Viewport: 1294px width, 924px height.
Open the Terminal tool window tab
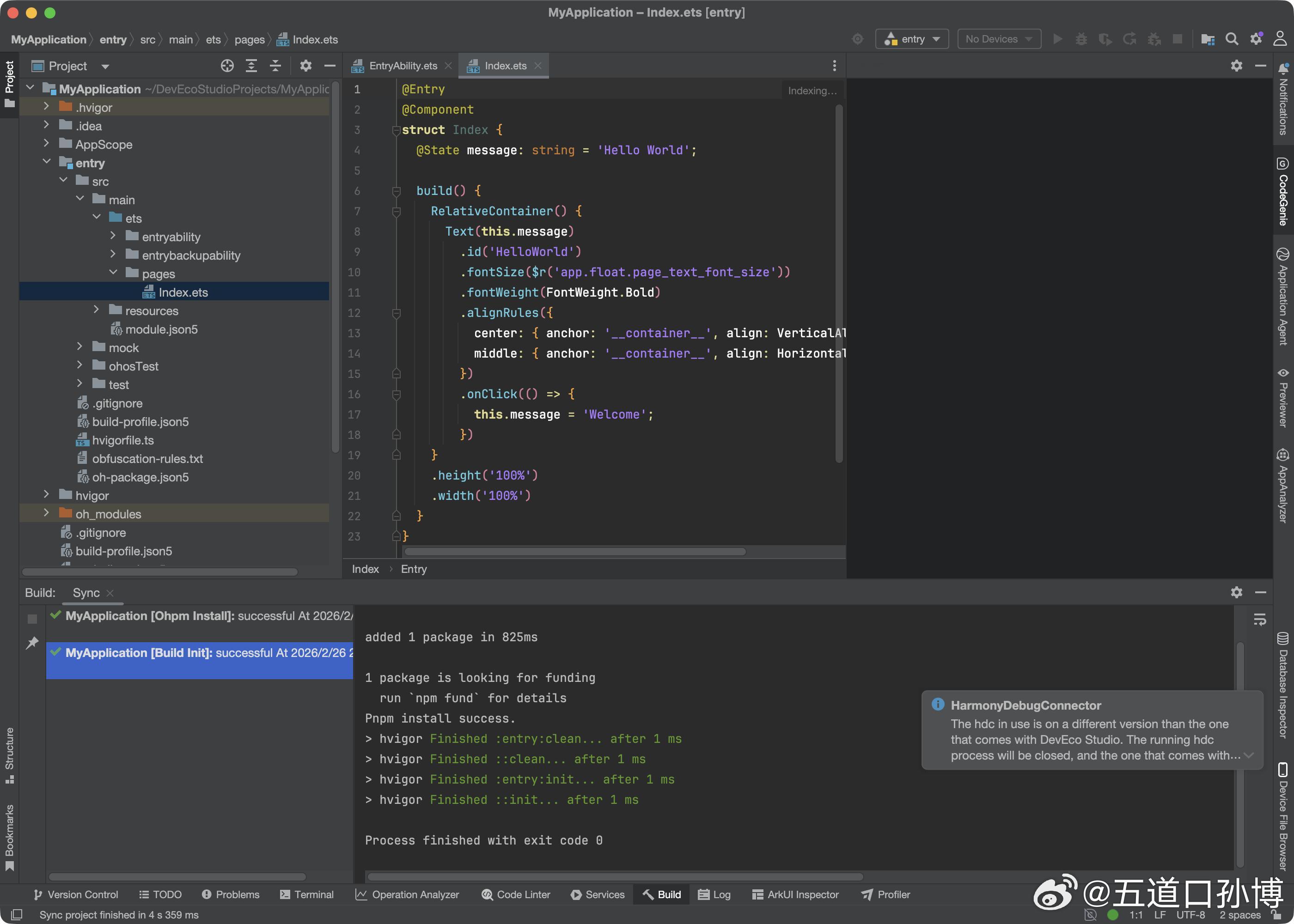(307, 894)
